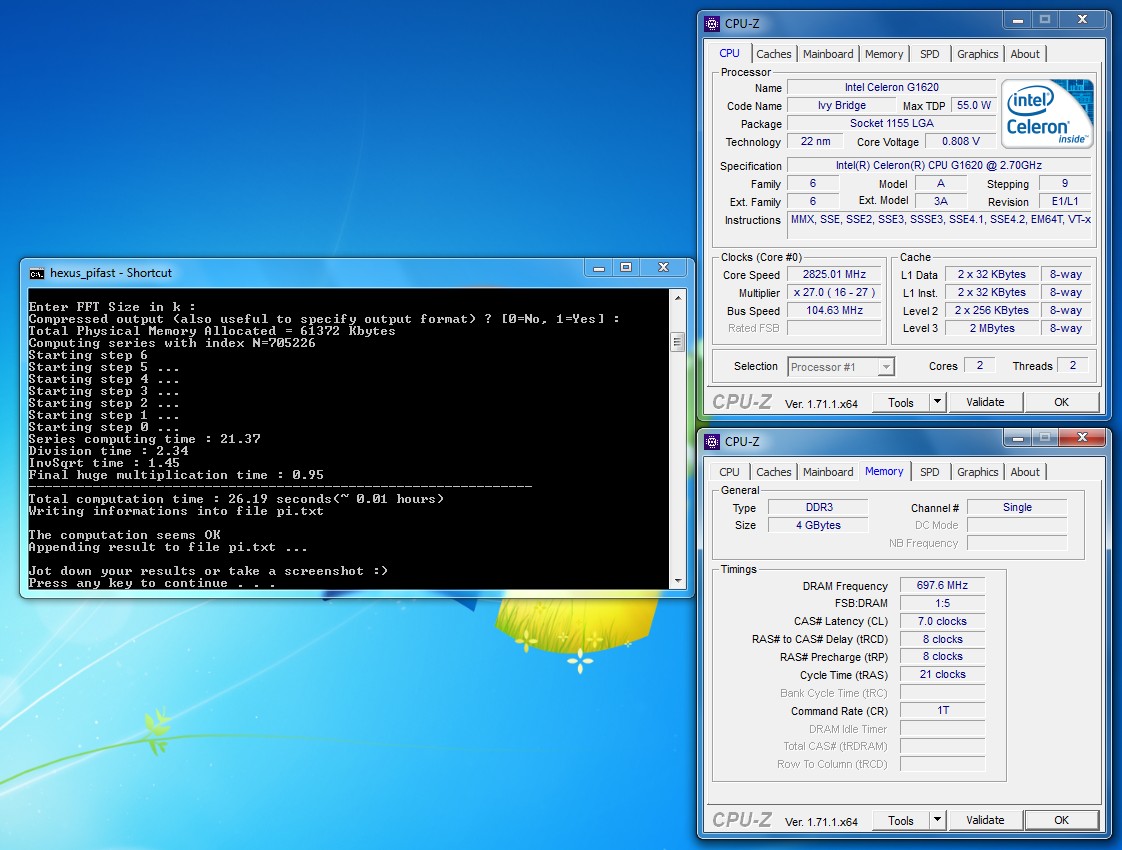Expand Tools dropdown arrow in lower CPU-Z window
This screenshot has height=850, width=1122.
[937, 820]
